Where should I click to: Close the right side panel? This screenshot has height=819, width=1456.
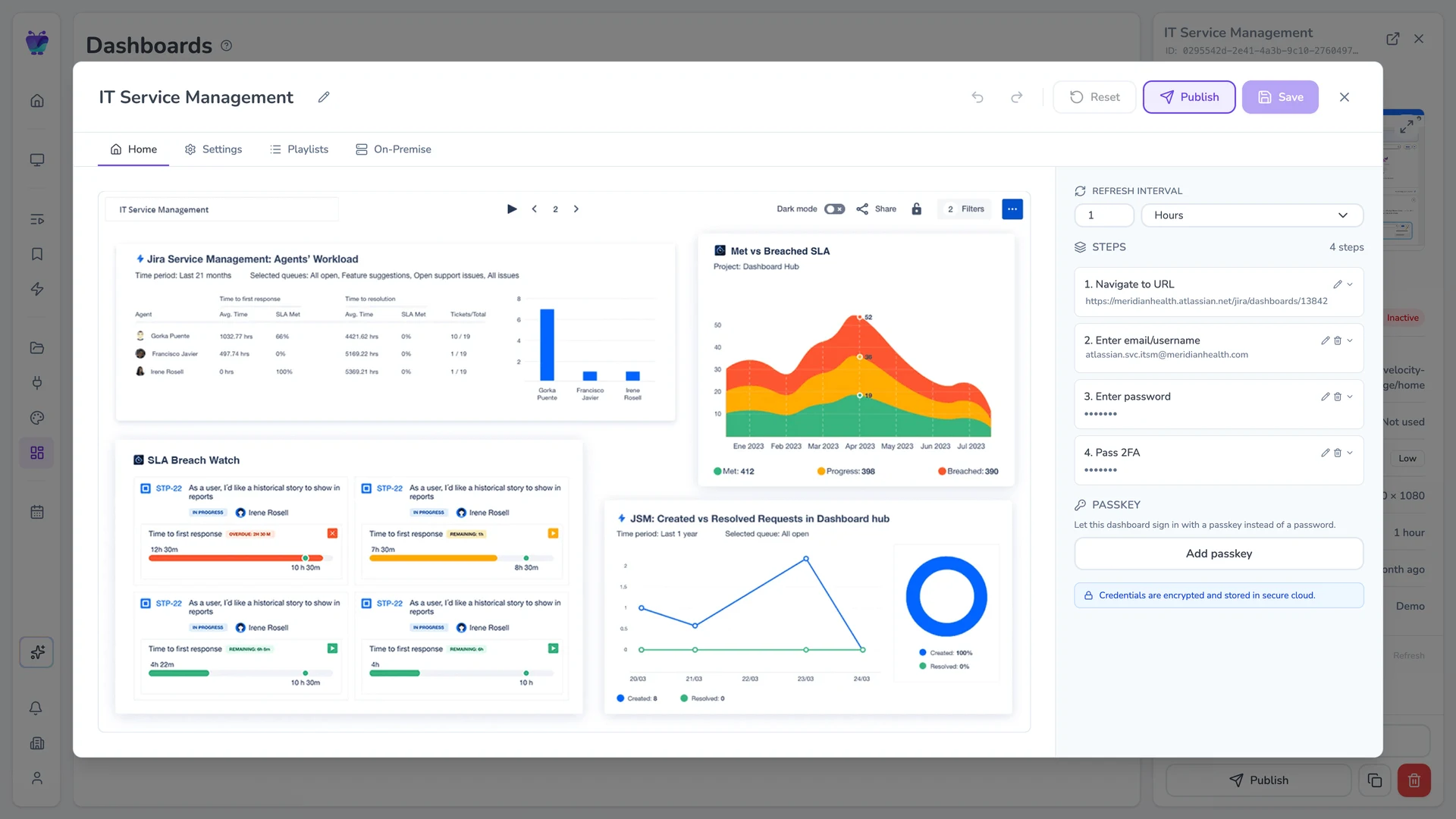[x=1419, y=39]
